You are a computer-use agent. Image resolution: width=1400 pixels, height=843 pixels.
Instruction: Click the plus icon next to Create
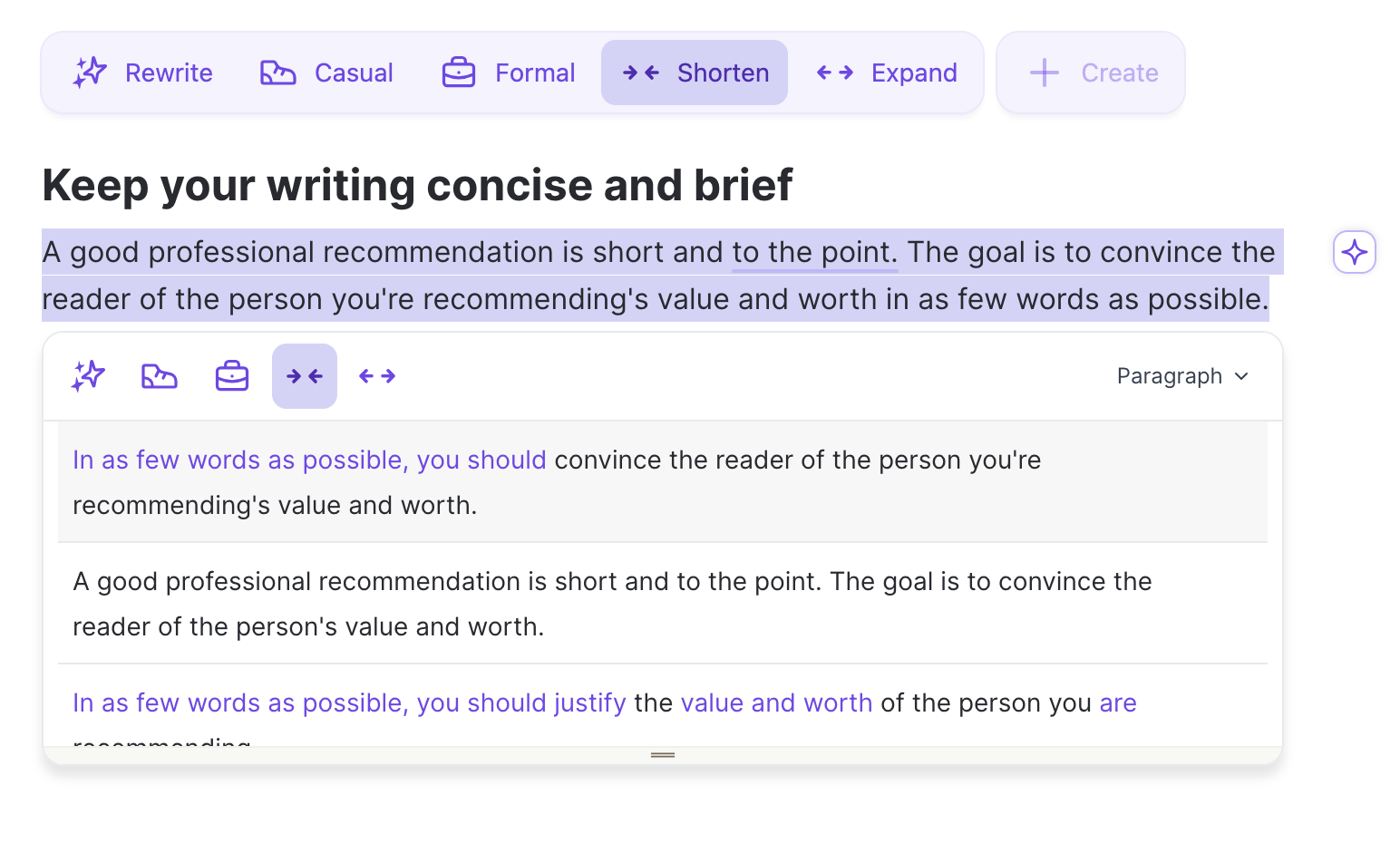tap(1044, 73)
